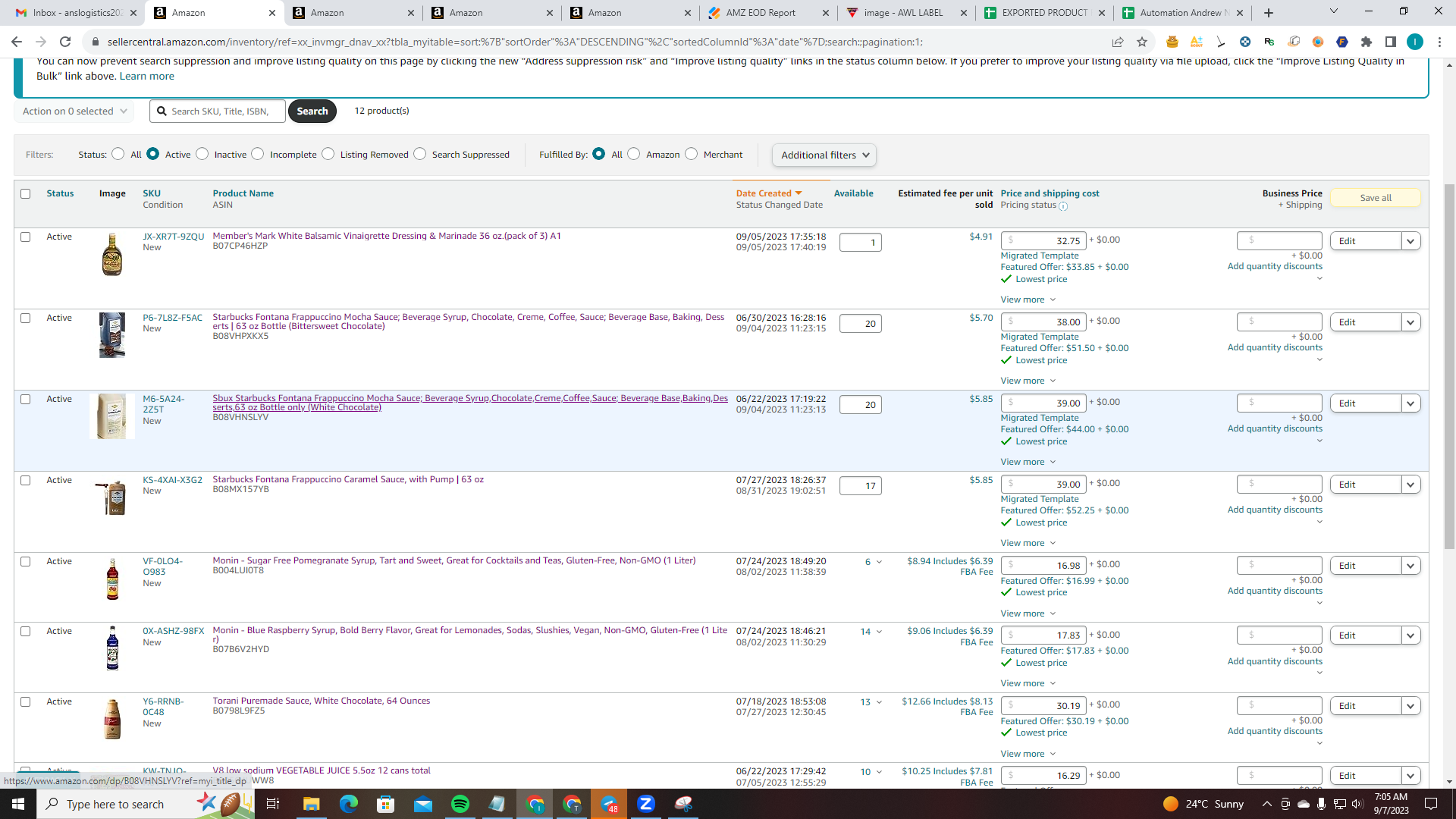Open the share page icon in address bar
1456x819 pixels.
[1118, 42]
